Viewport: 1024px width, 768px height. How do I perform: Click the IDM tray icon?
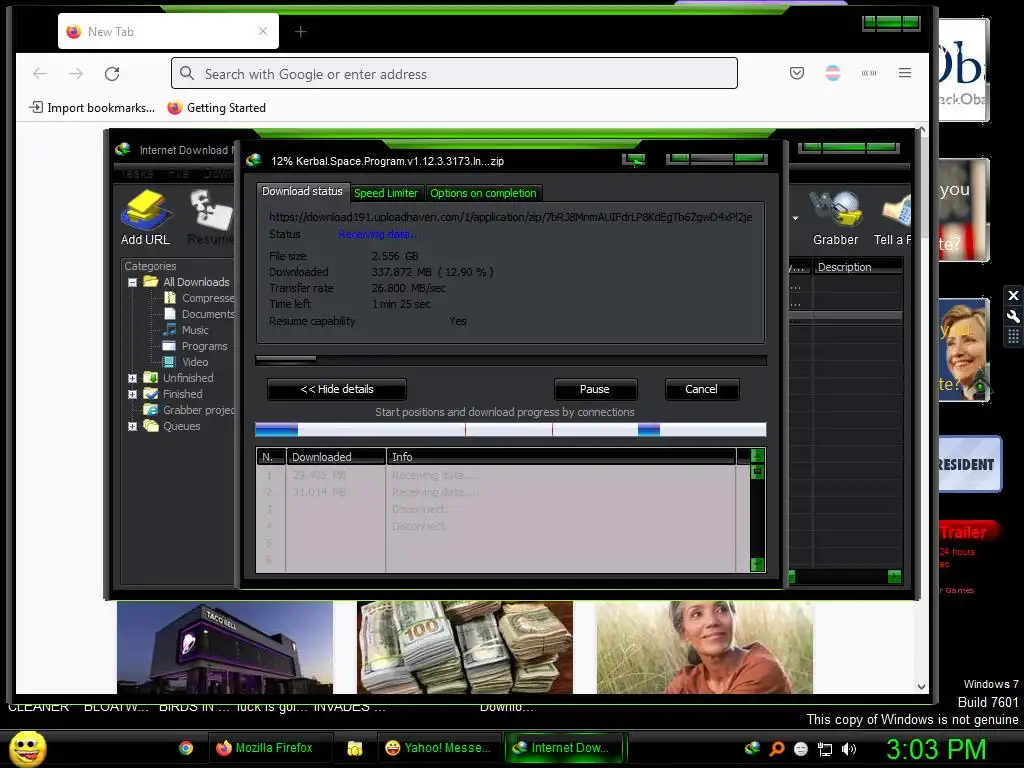point(752,748)
